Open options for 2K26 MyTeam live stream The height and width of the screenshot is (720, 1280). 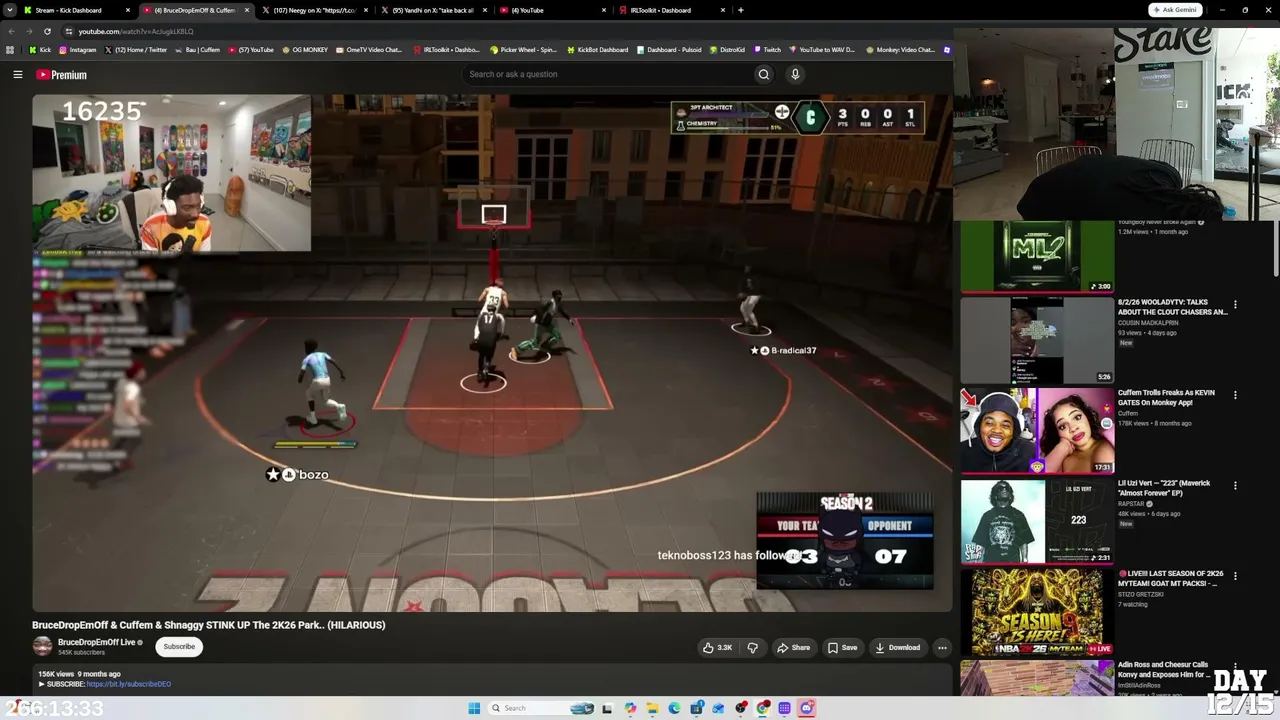coord(1235,577)
